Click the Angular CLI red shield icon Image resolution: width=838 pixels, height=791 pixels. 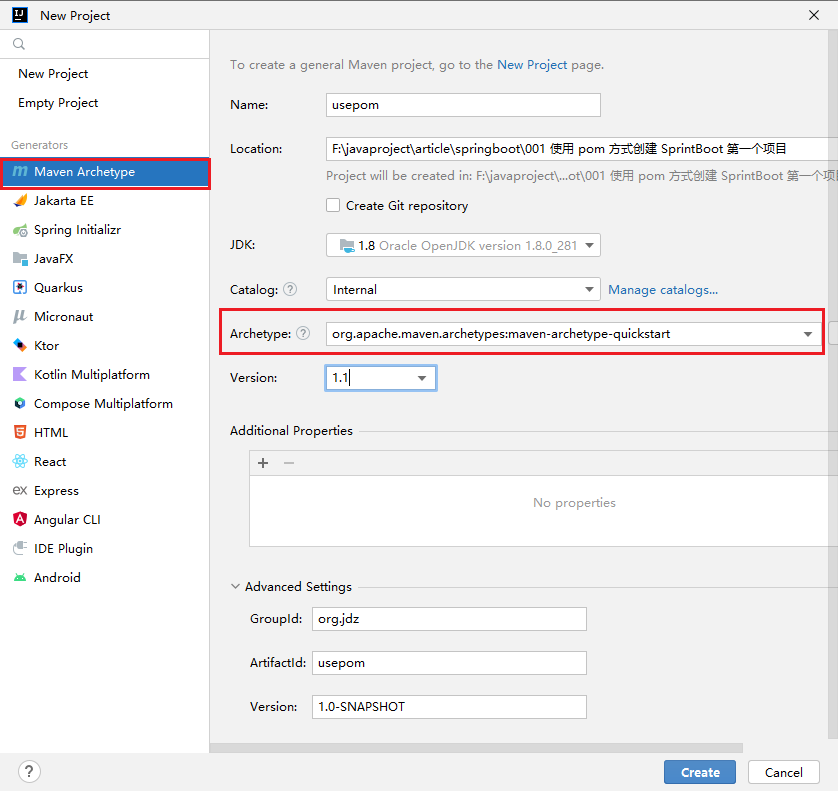point(20,519)
